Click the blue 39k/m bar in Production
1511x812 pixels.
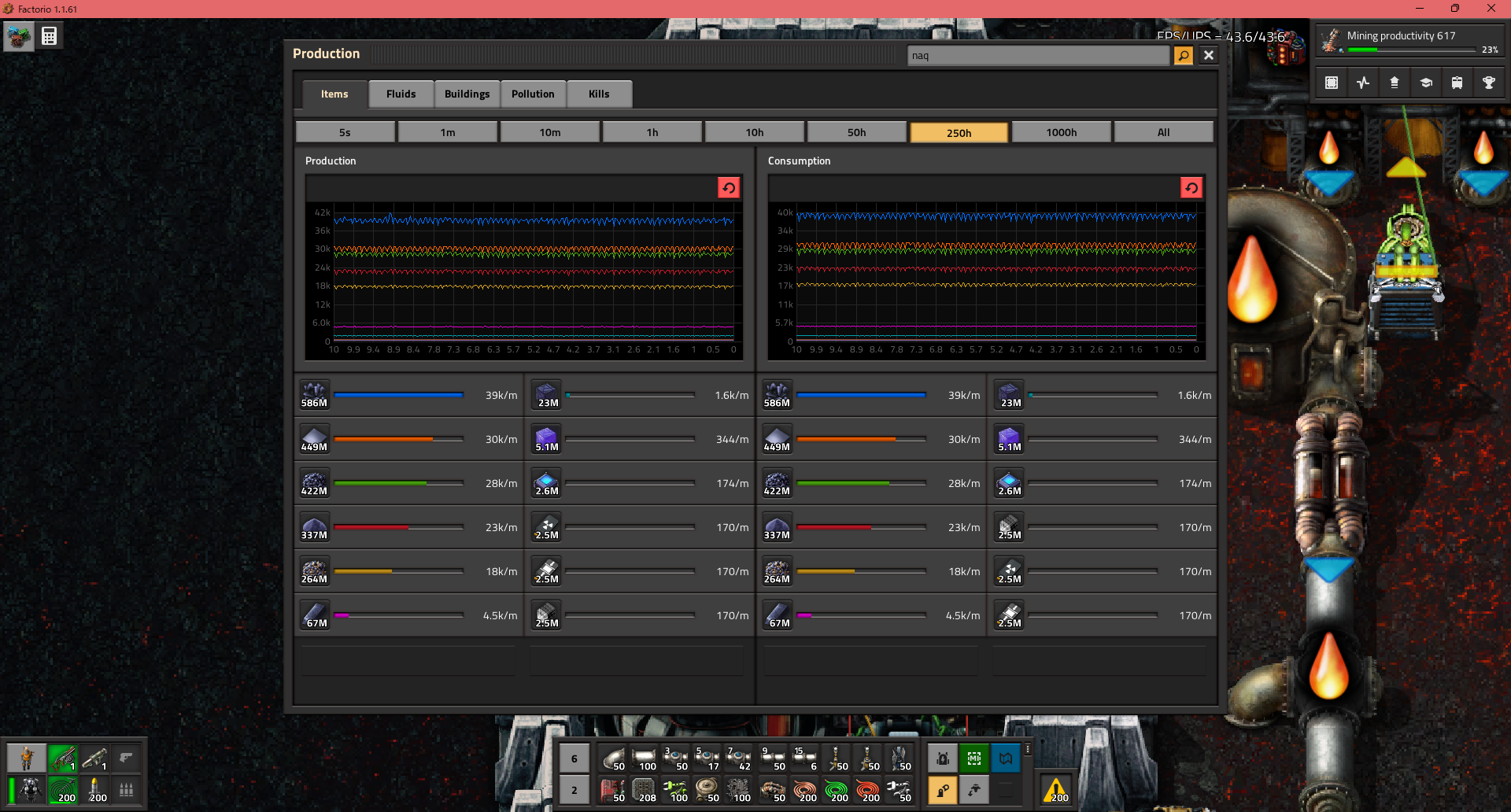pyautogui.click(x=398, y=395)
